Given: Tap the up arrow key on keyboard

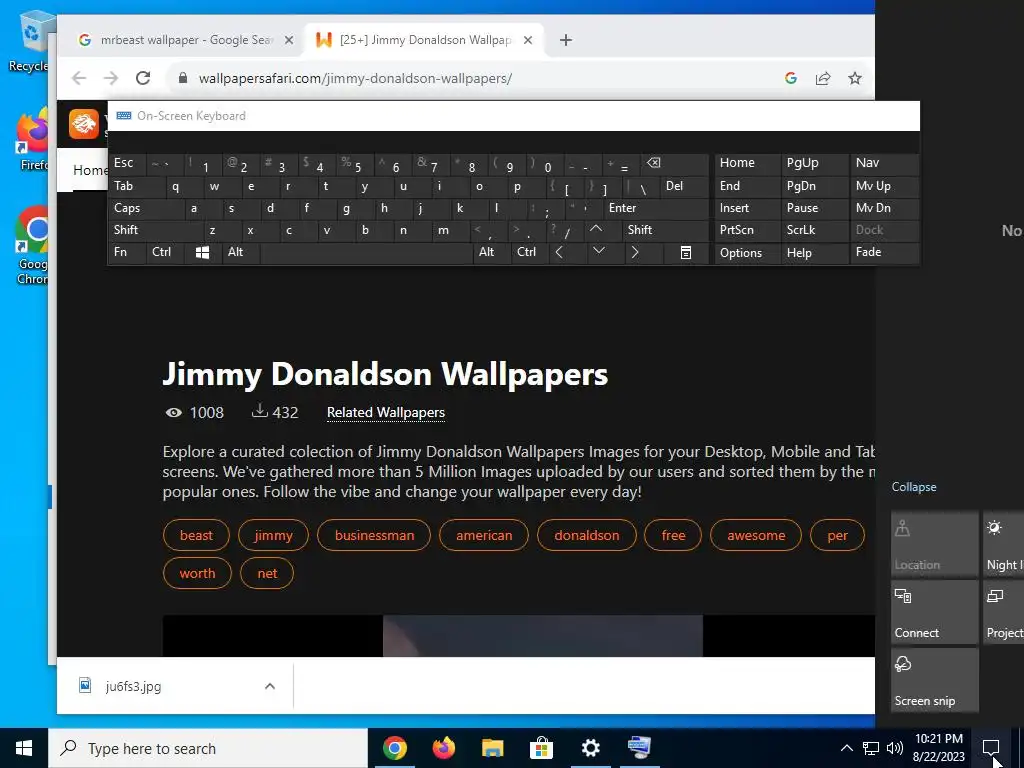Looking at the screenshot, I should pos(596,230).
